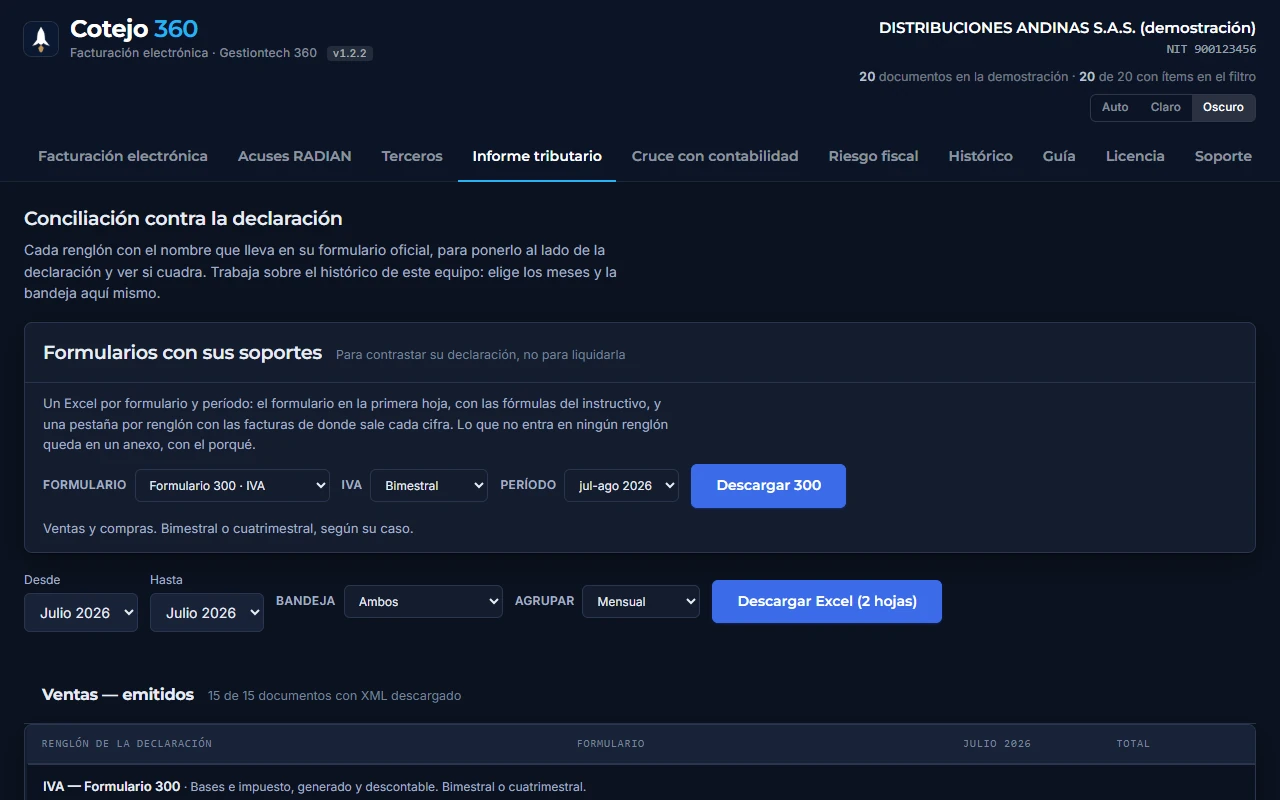This screenshot has height=800, width=1280.
Task: Click the Cotejo 360 app title
Action: click(x=134, y=29)
